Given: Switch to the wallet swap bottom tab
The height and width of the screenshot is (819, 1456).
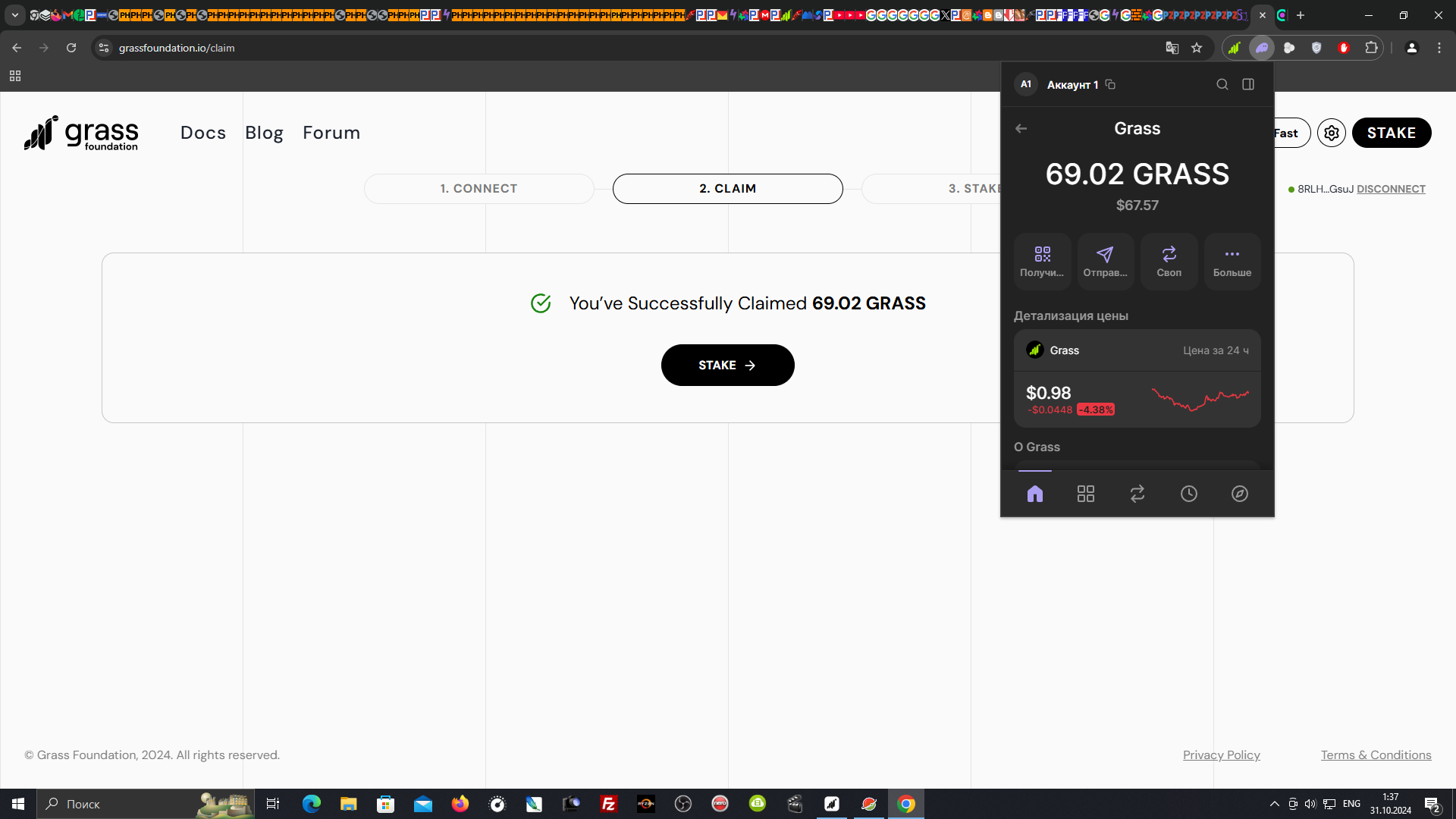Looking at the screenshot, I should (1137, 494).
